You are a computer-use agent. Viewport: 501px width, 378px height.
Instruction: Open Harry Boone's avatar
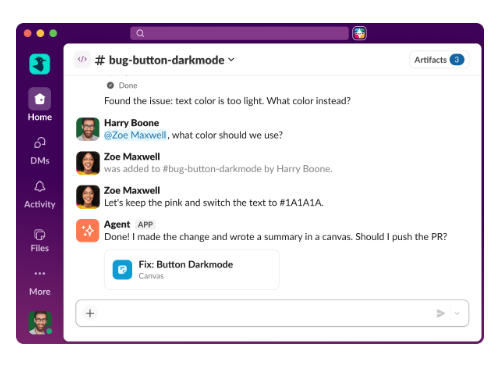pyautogui.click(x=88, y=129)
